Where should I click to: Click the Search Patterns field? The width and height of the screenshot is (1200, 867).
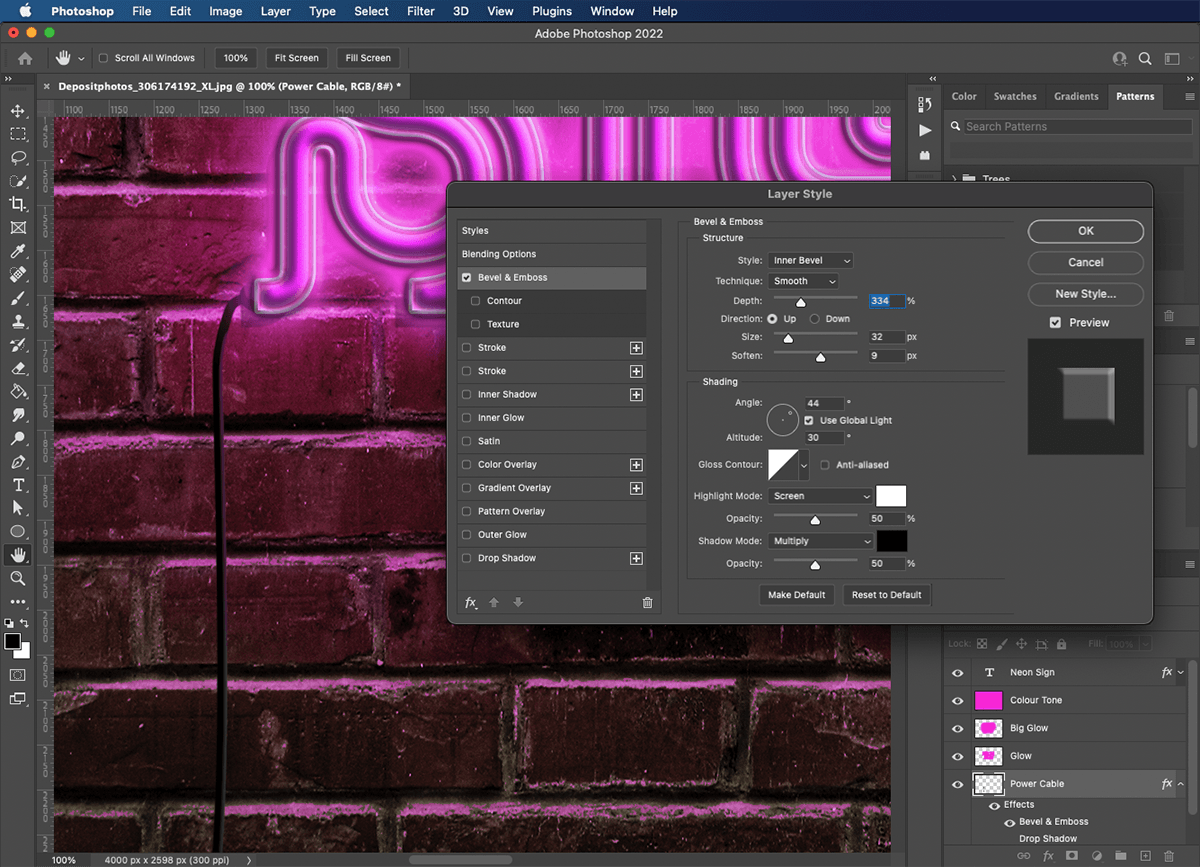tap(1068, 126)
